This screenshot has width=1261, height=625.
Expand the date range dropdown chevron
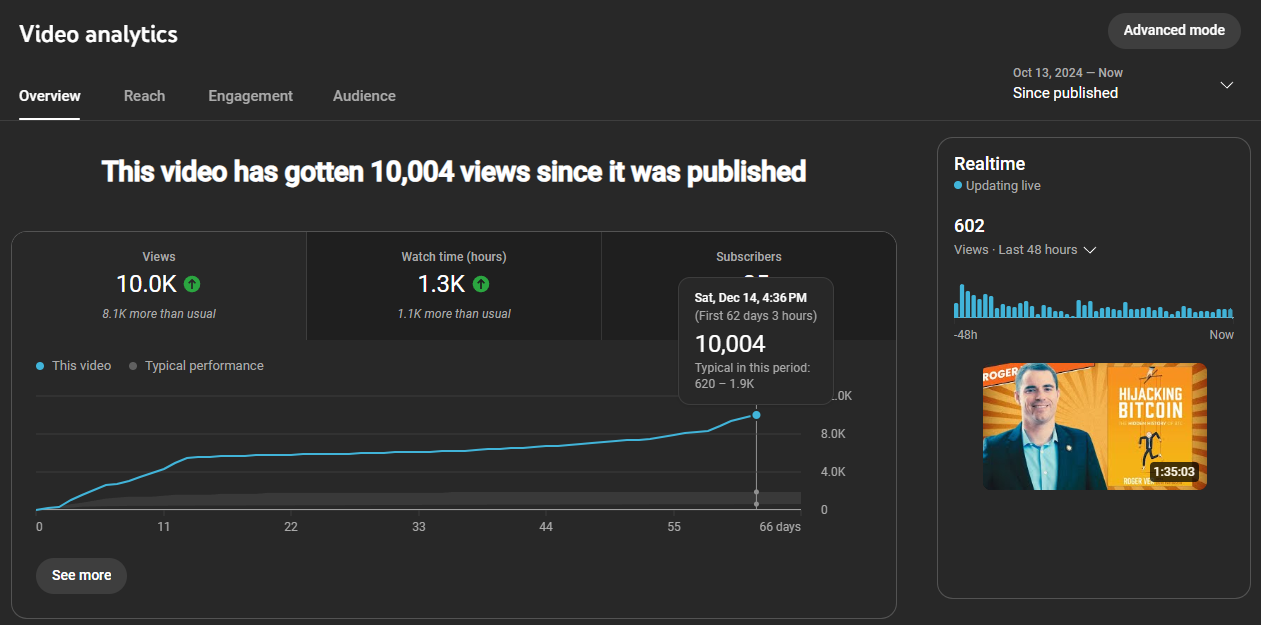[1227, 84]
